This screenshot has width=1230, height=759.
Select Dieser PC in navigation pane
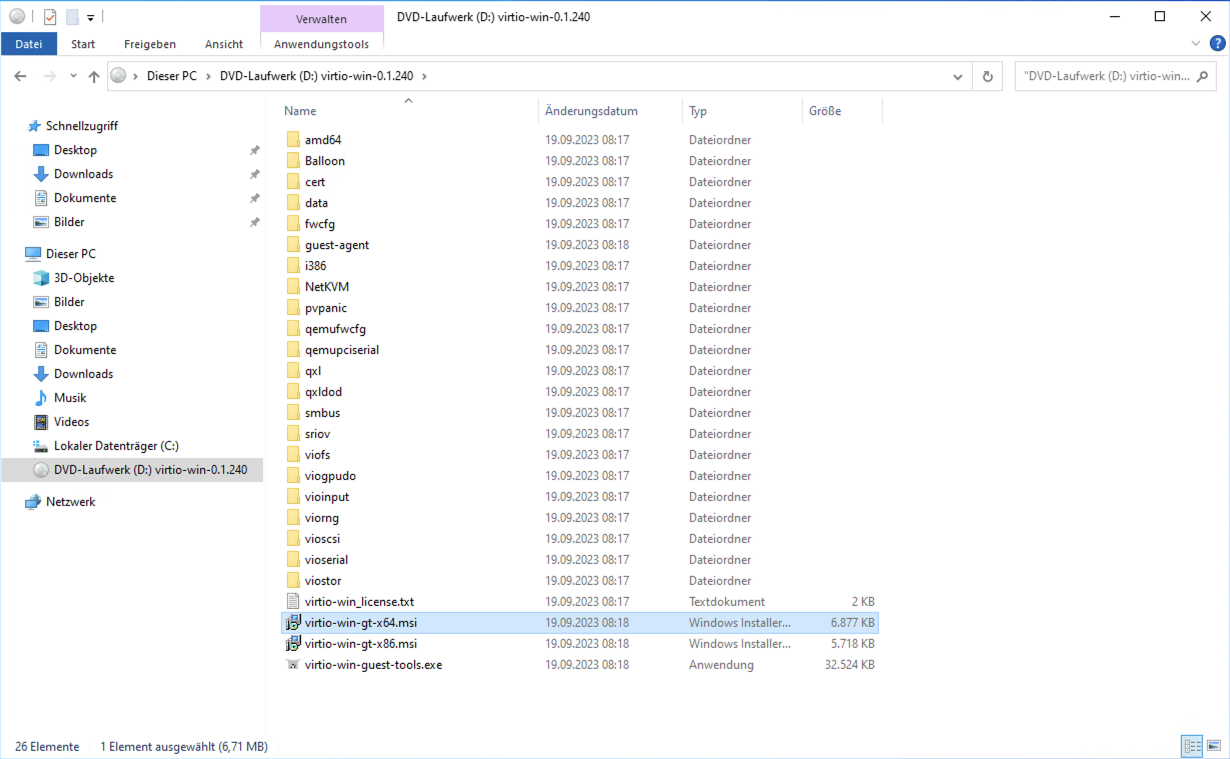tap(71, 254)
